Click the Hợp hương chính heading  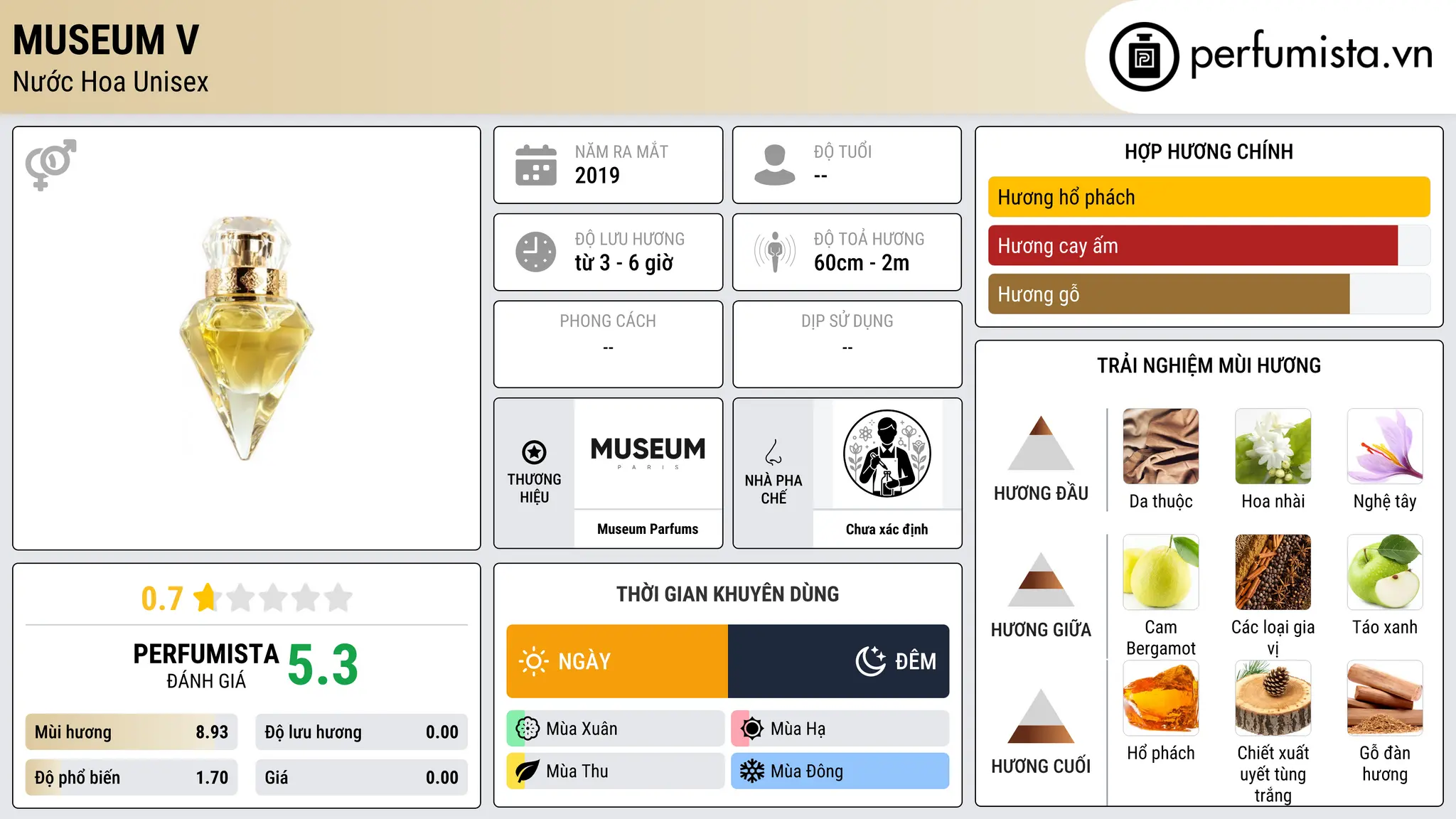(x=1209, y=151)
